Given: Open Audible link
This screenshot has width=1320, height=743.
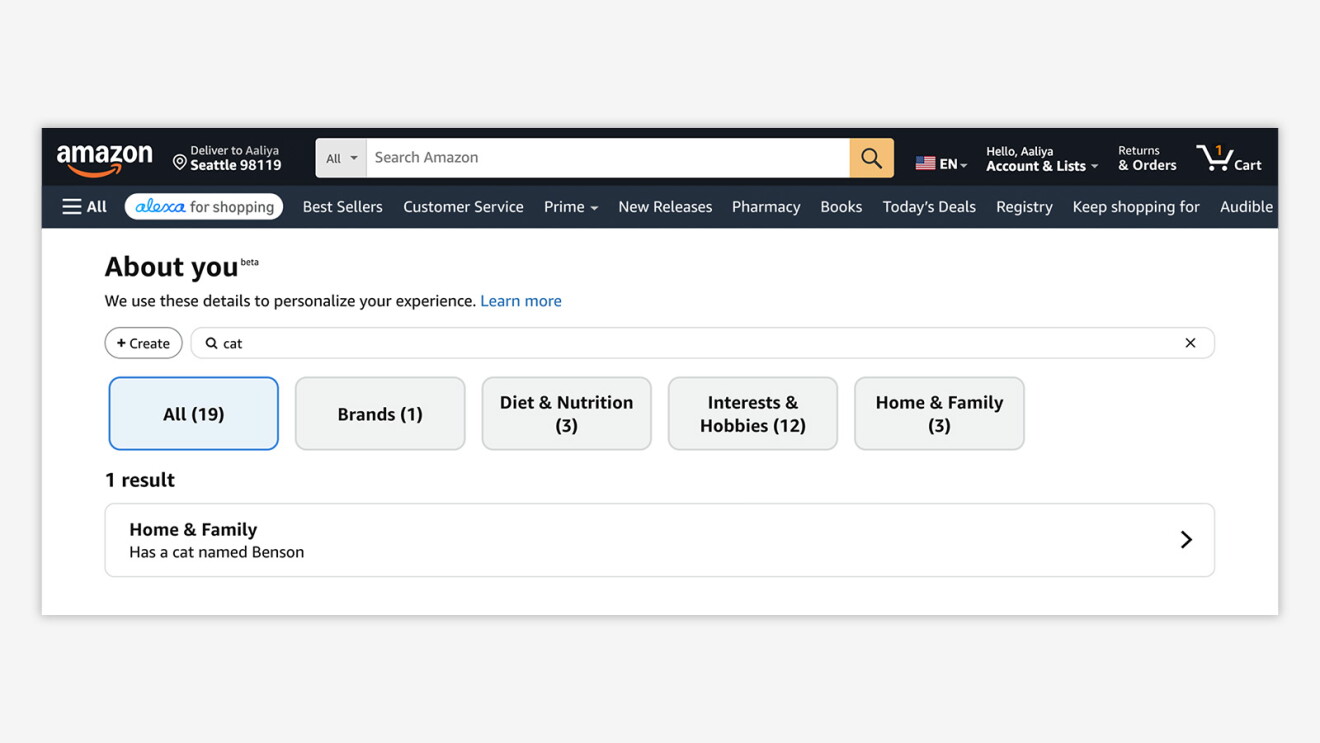Looking at the screenshot, I should tap(1246, 207).
